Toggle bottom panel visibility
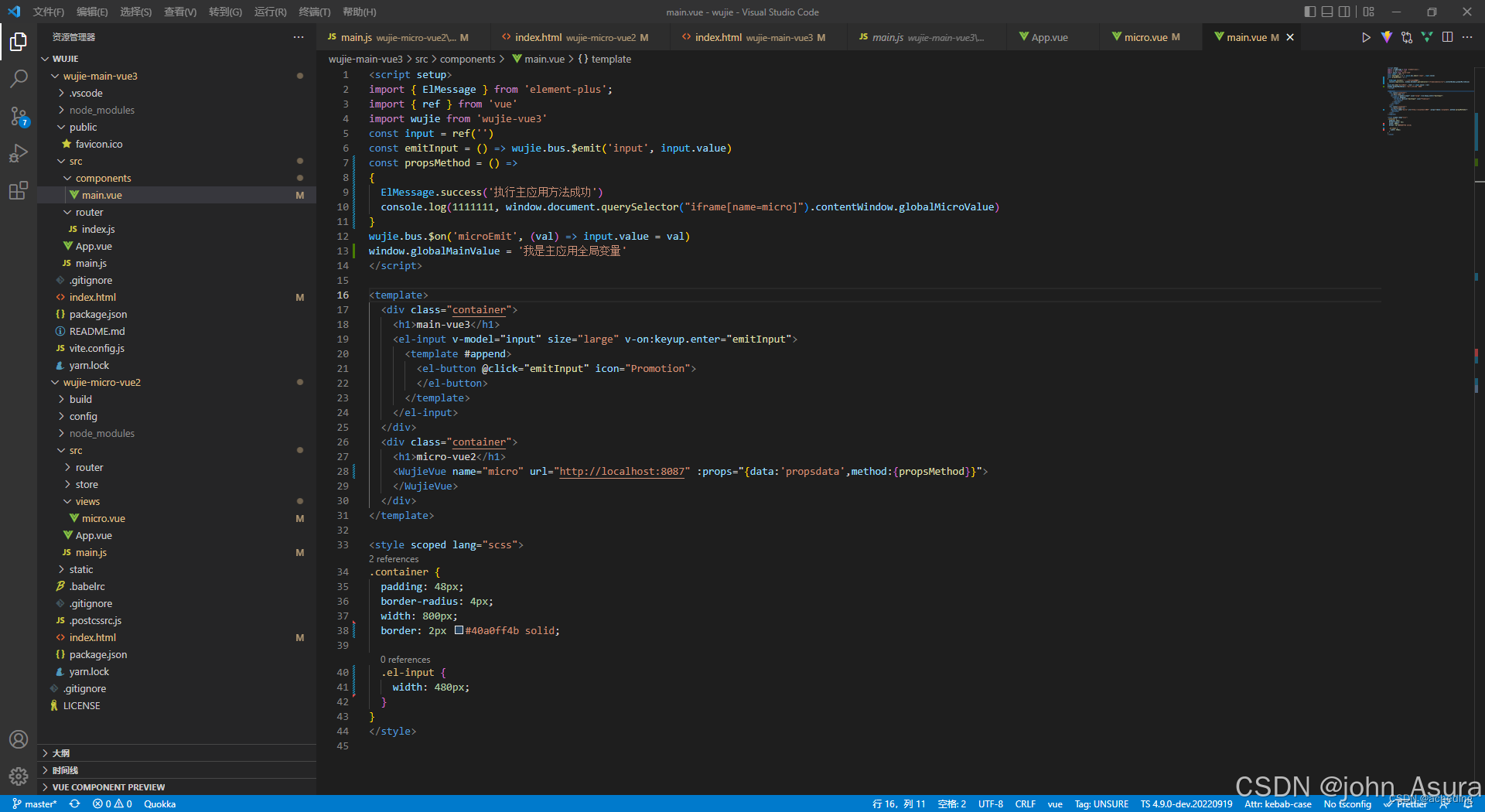This screenshot has width=1485, height=812. 1327,12
